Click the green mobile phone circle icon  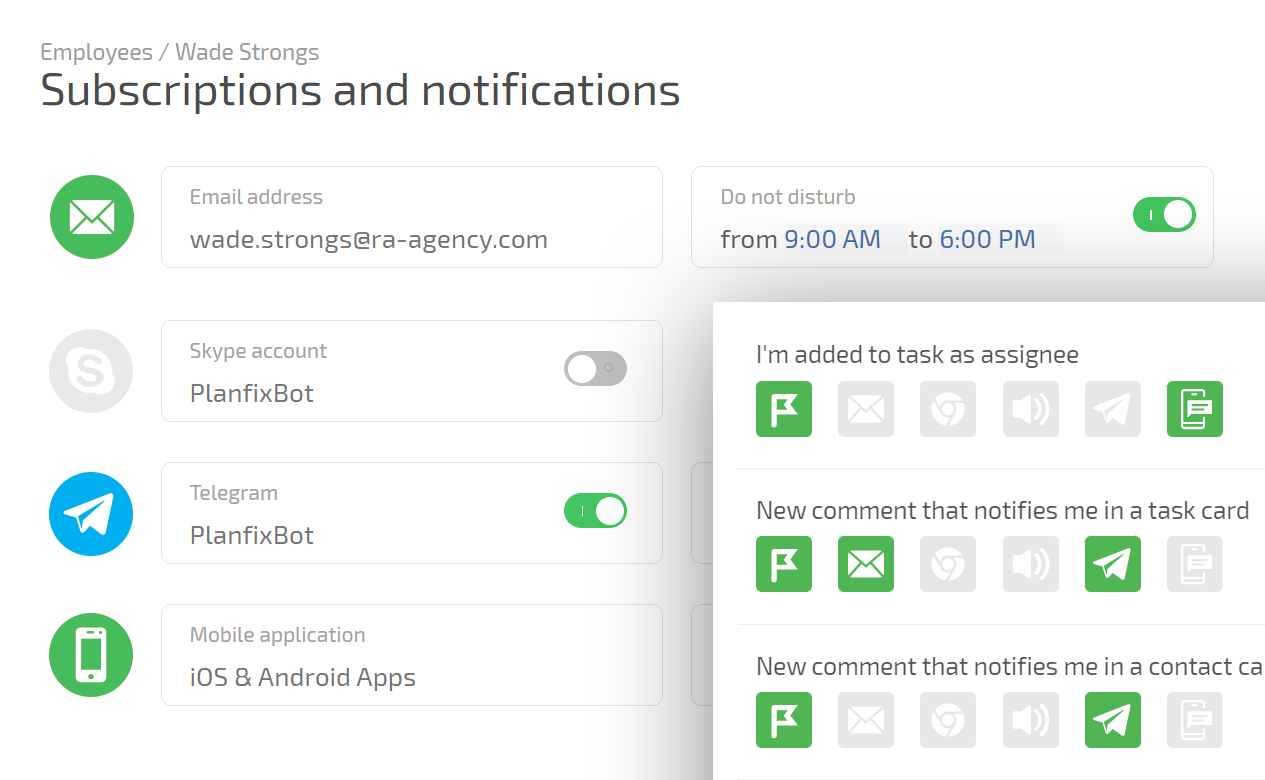click(x=91, y=655)
